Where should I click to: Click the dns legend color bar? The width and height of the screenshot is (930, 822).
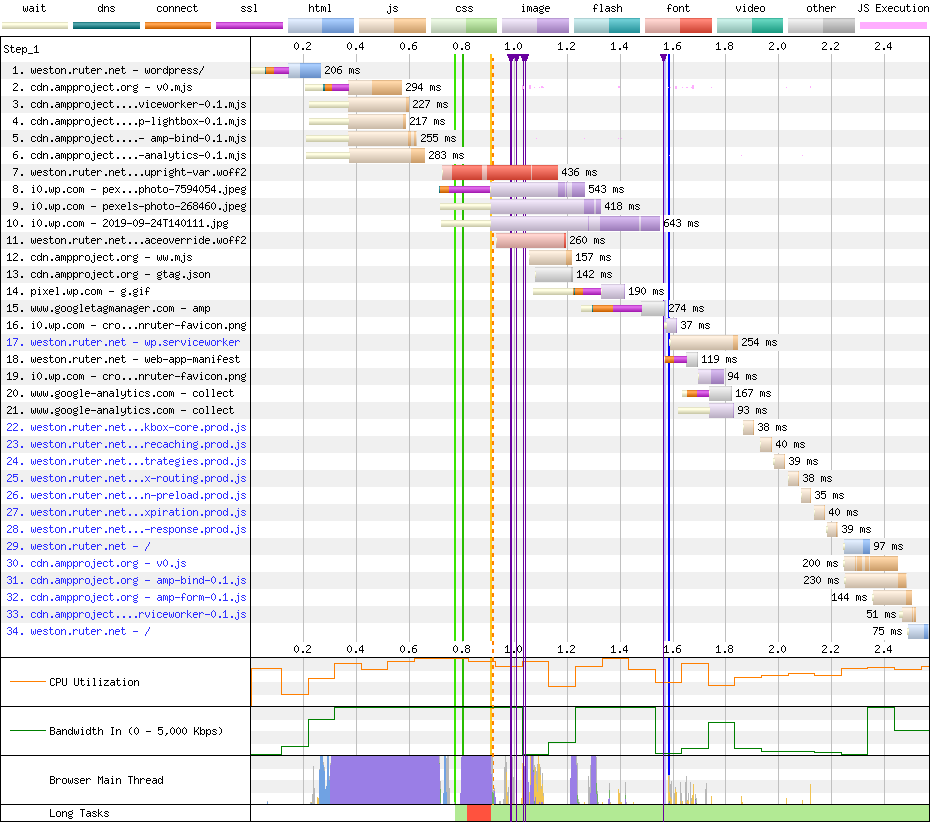(106, 24)
